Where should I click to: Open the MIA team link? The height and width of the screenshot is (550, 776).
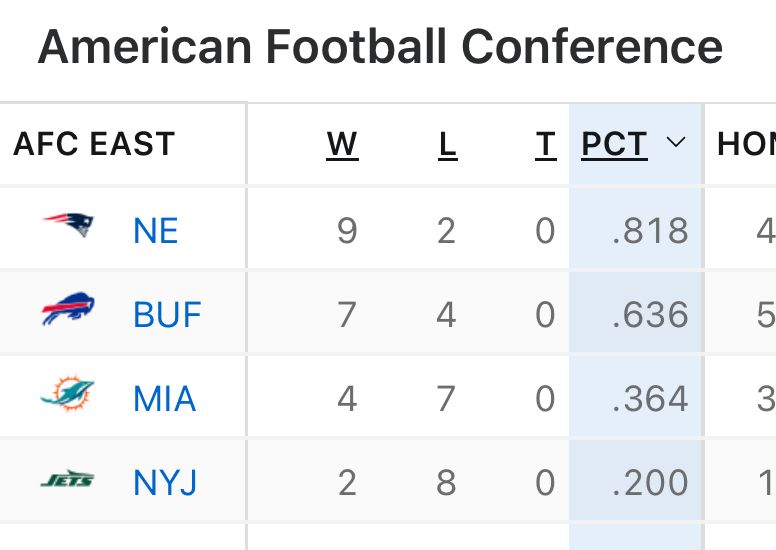coord(164,399)
